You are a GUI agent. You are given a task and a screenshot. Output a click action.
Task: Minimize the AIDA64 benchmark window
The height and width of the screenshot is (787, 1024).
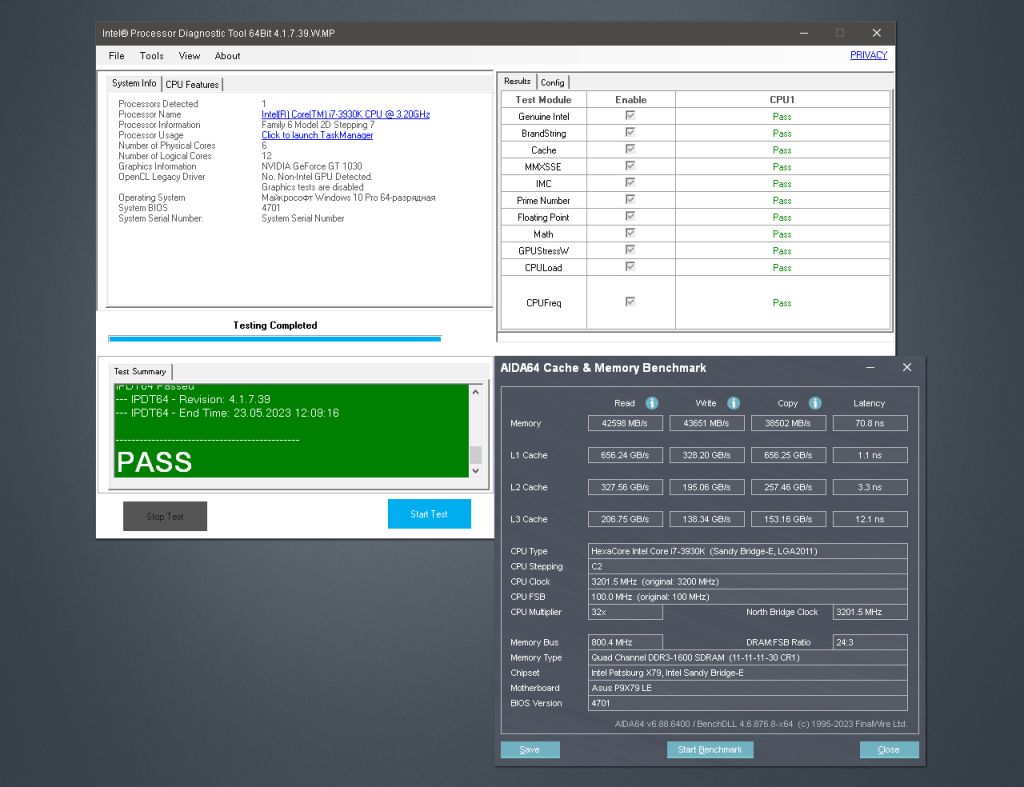(x=870, y=367)
